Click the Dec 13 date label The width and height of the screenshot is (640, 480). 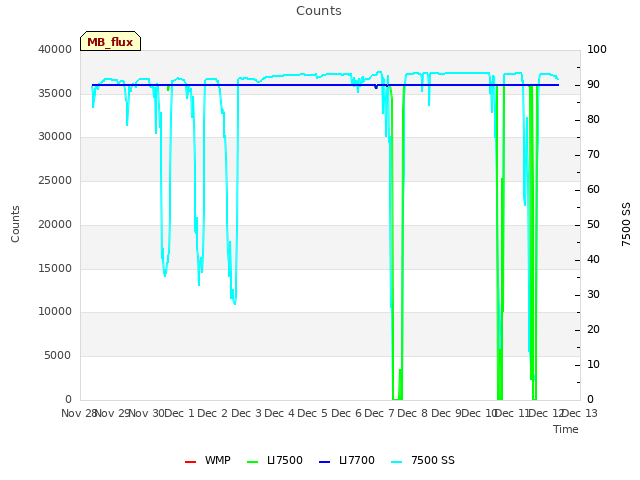click(580, 413)
